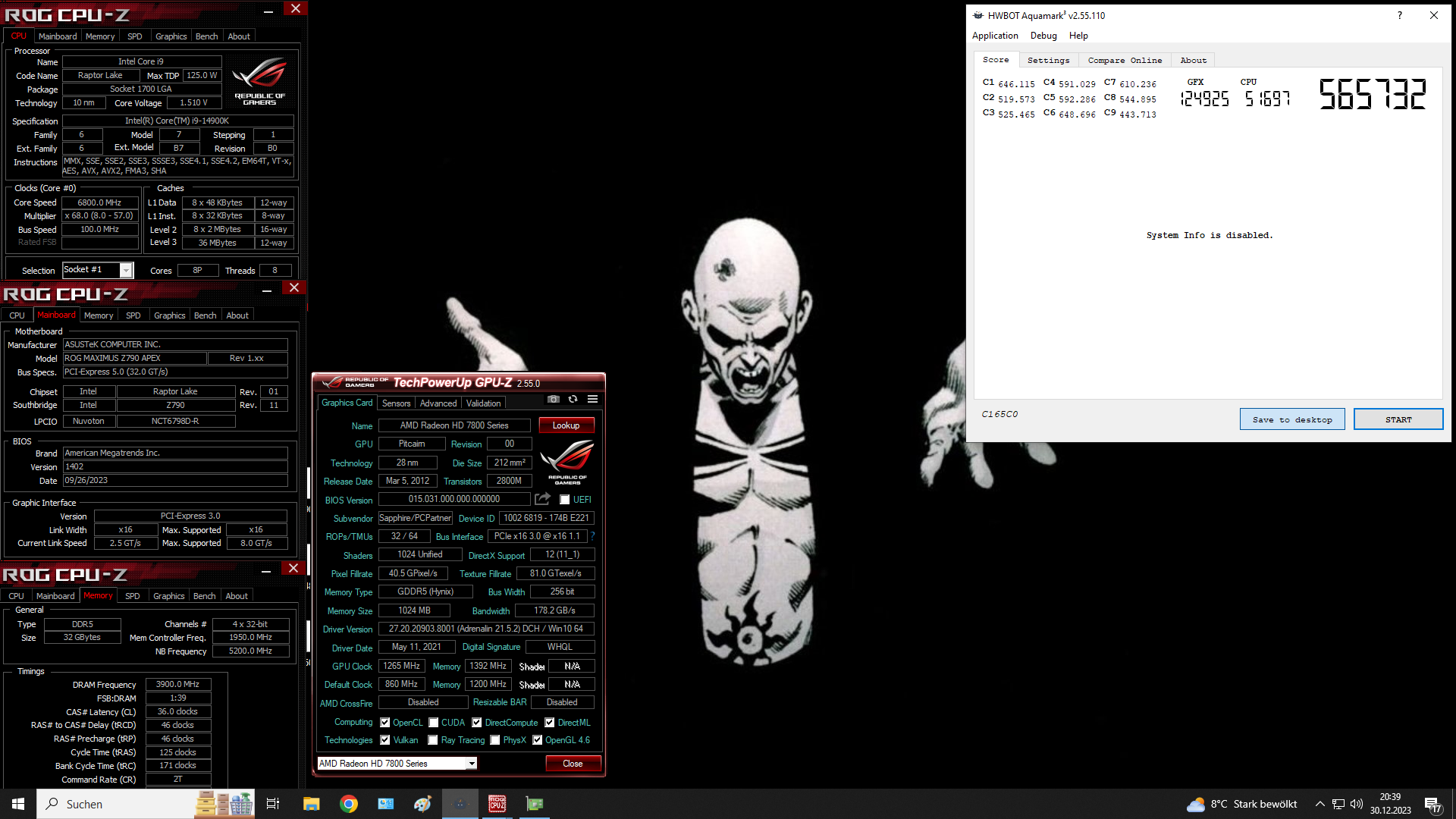Viewport: 1456px width, 819px height.
Task: Click the BIOS export share icon in GPU-Z
Action: pyautogui.click(x=542, y=499)
